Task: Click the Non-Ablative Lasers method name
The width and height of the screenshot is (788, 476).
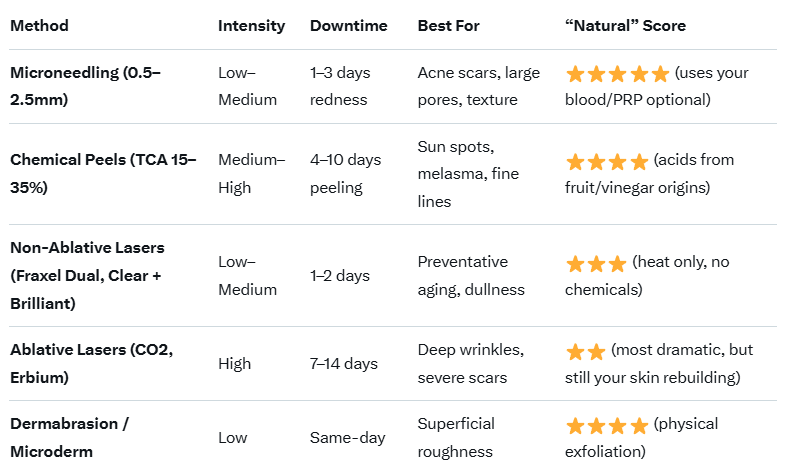Action: (x=88, y=275)
